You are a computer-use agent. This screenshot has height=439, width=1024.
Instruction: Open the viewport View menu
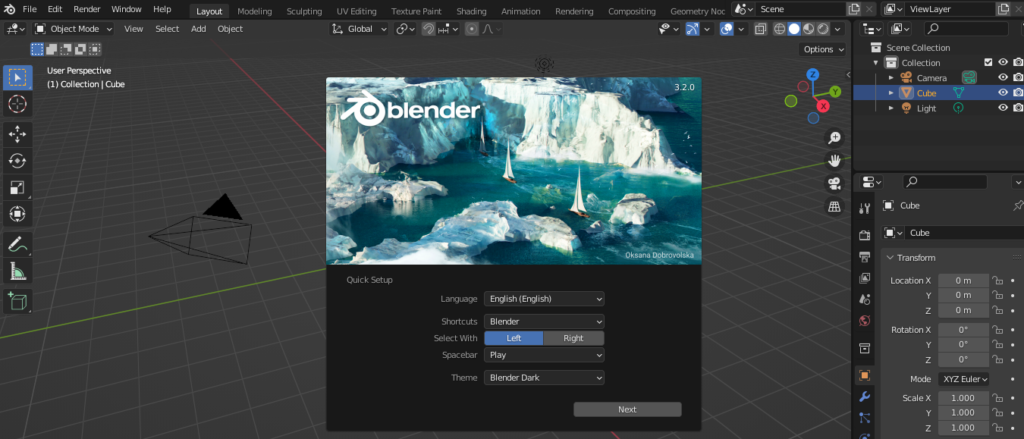coord(134,29)
